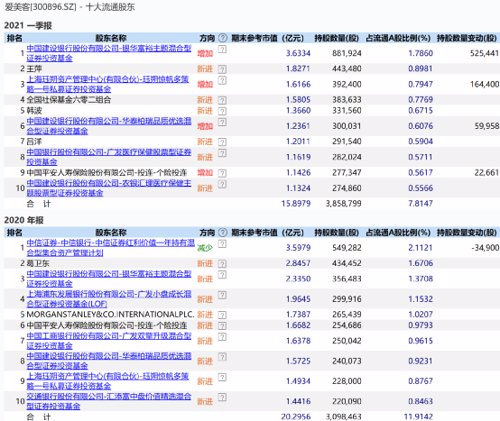Viewport: 500px width, 421px height.
Task: Click holding change value 525,441
Action: (484, 53)
